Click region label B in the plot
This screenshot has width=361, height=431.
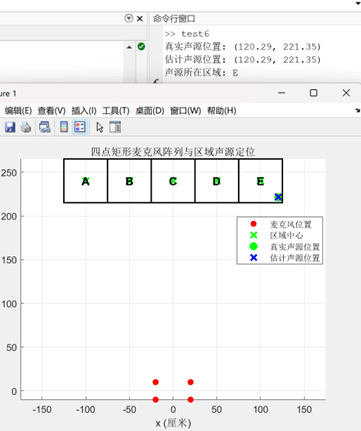tap(129, 181)
